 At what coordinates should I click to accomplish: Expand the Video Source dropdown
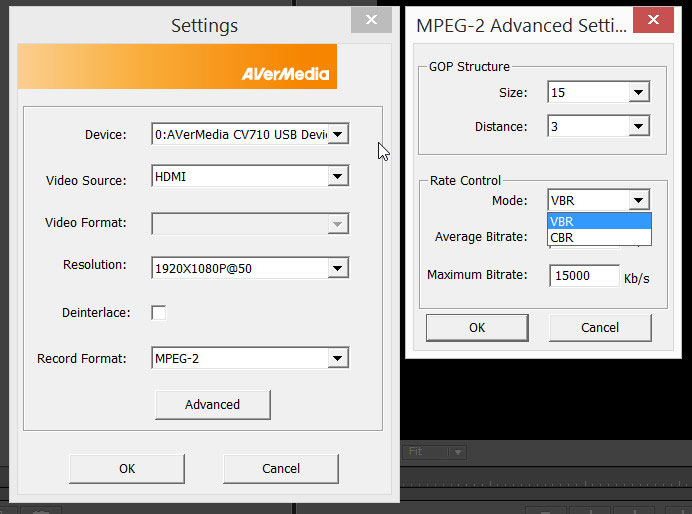pos(338,177)
